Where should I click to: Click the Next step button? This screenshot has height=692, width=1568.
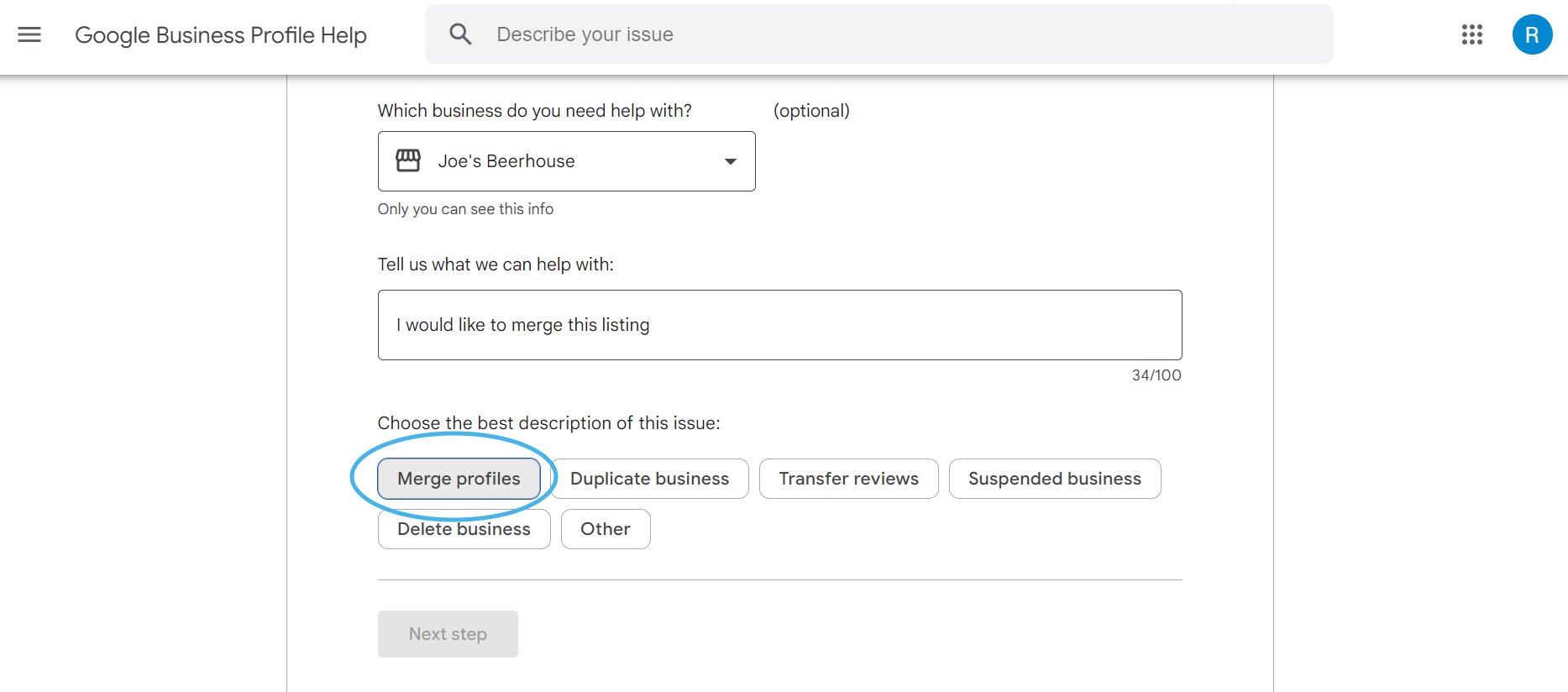pyautogui.click(x=448, y=634)
